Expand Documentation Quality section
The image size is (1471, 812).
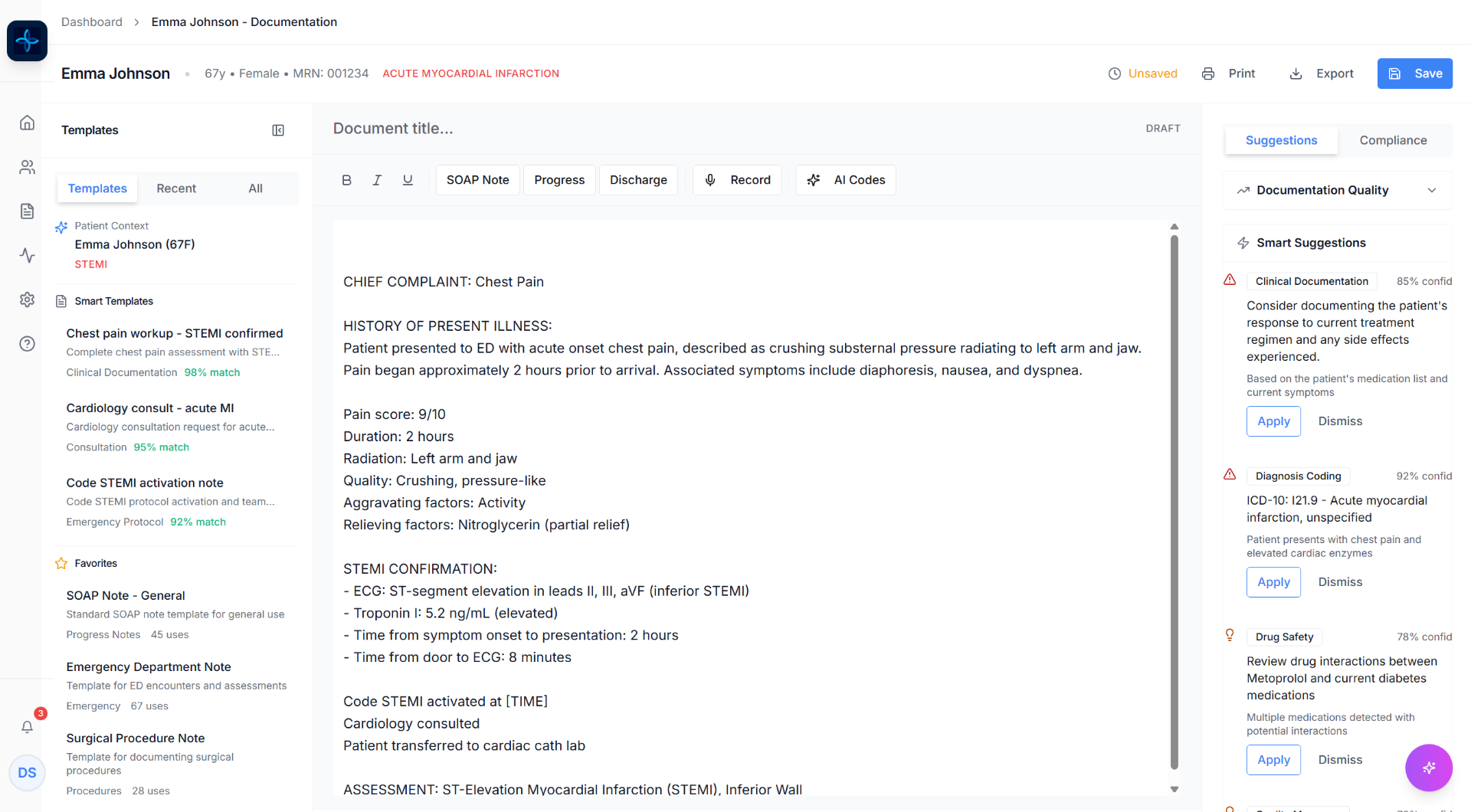click(x=1337, y=190)
